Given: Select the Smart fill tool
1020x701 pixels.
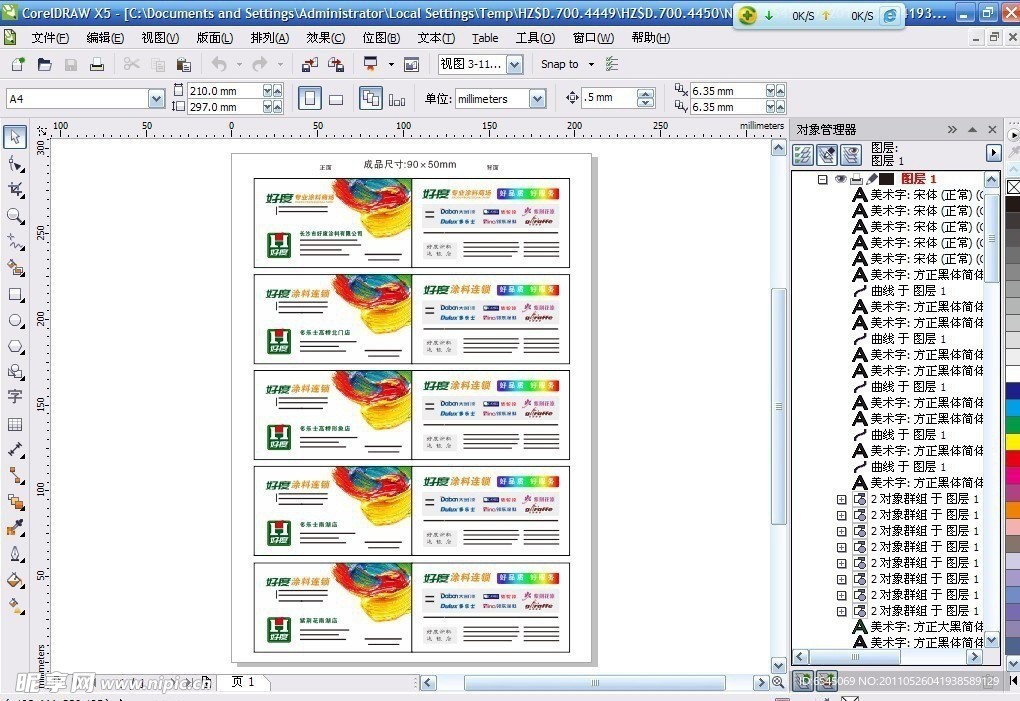Looking at the screenshot, I should [x=16, y=268].
